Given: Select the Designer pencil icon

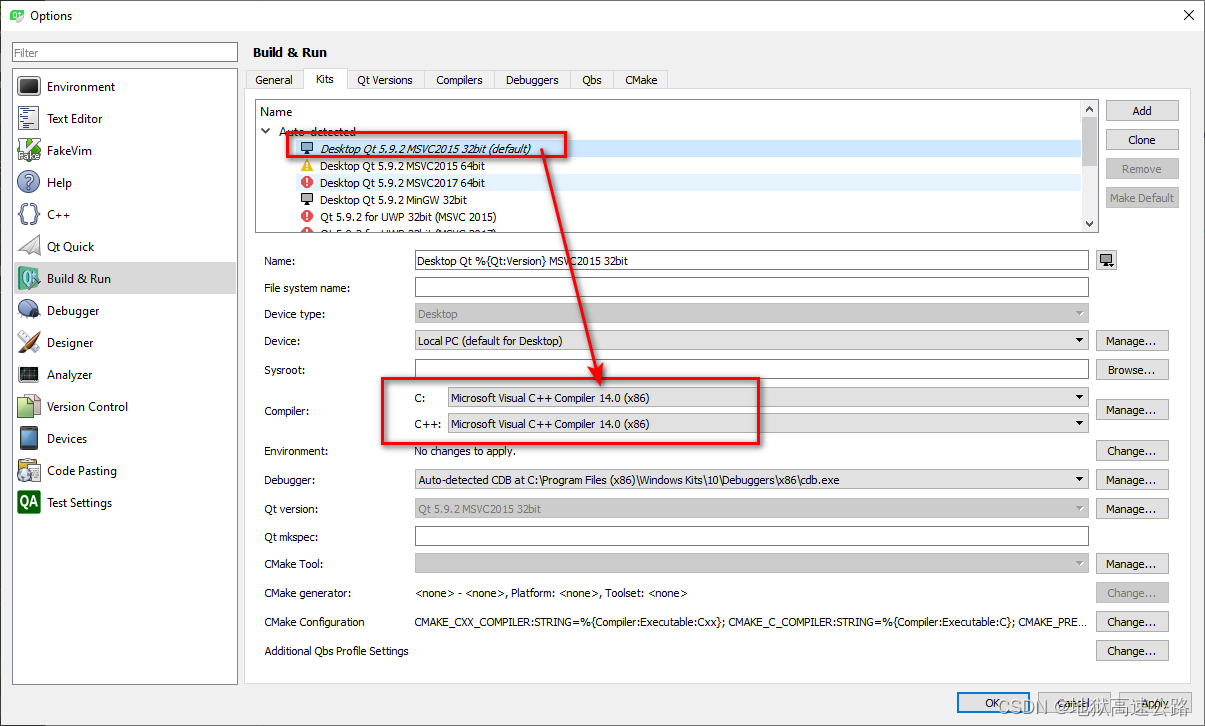Looking at the screenshot, I should 29,343.
